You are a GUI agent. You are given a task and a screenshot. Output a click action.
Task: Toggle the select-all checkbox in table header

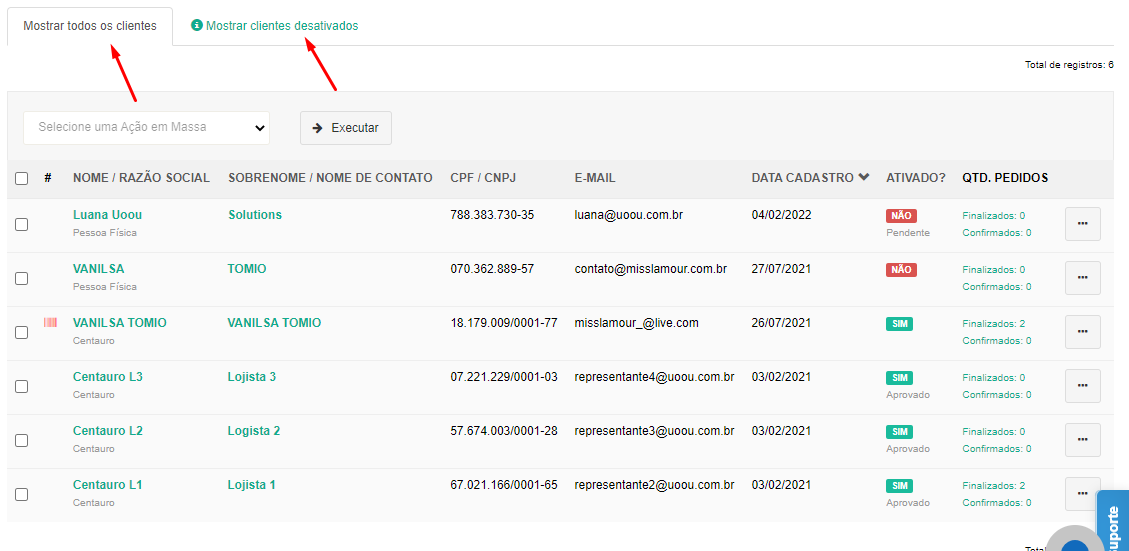[x=22, y=178]
